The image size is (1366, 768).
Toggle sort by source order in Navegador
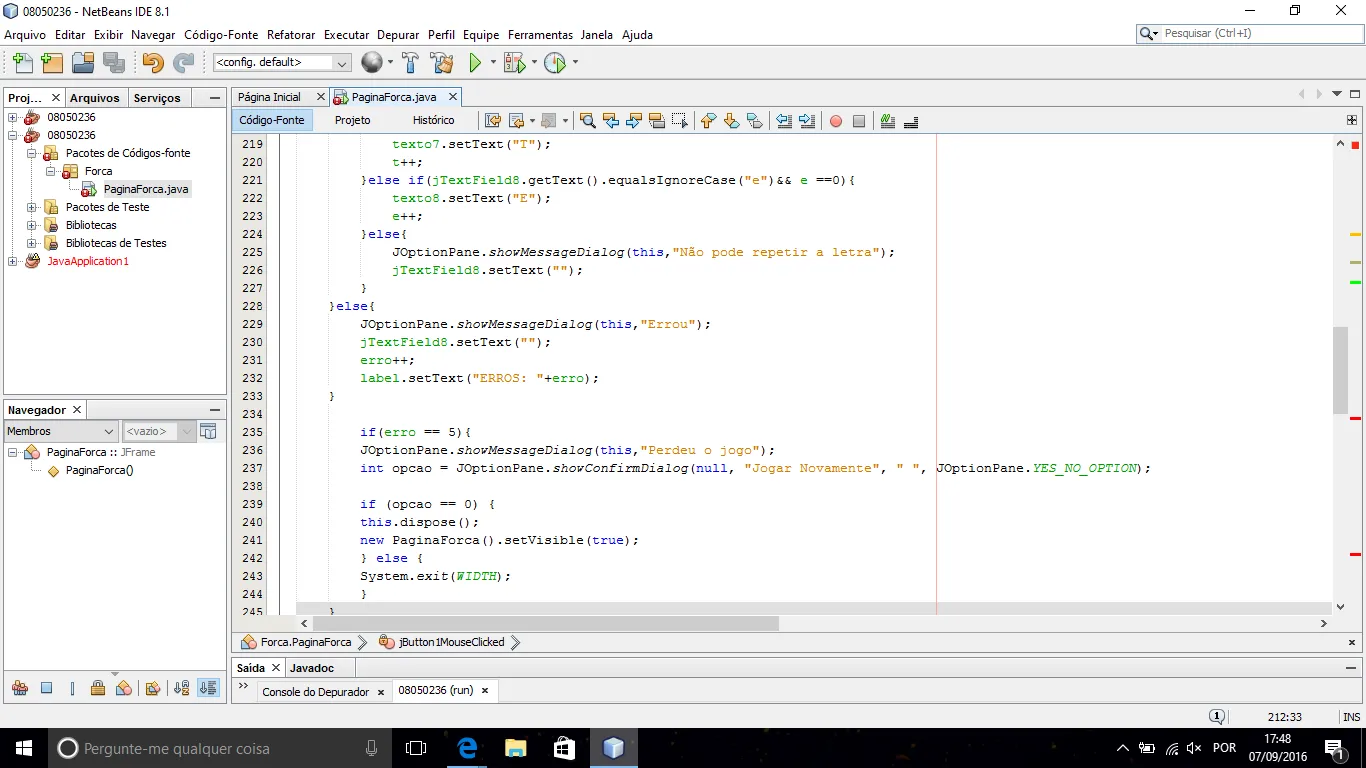click(208, 688)
